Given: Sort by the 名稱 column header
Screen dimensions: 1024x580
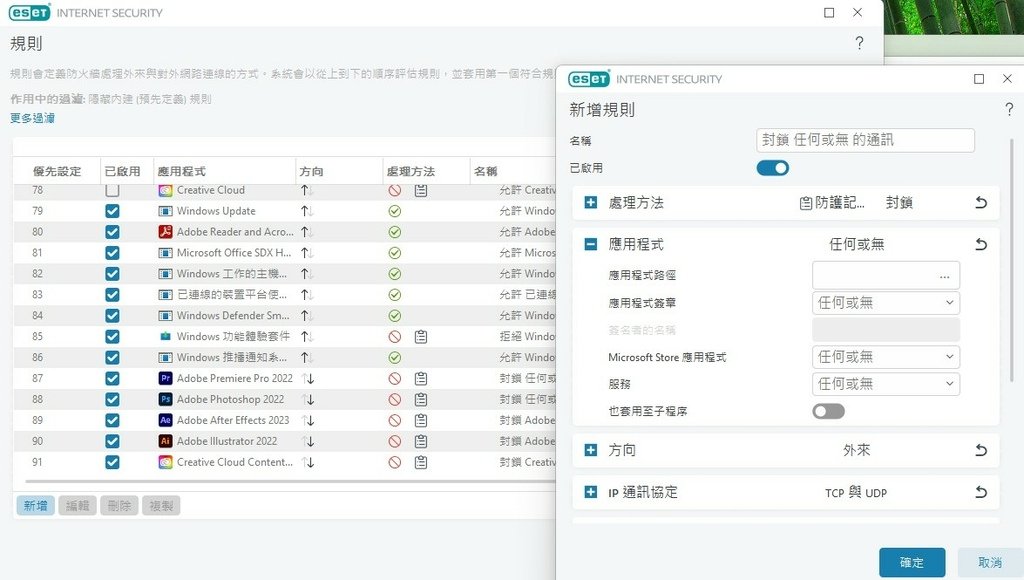Looking at the screenshot, I should click(485, 171).
